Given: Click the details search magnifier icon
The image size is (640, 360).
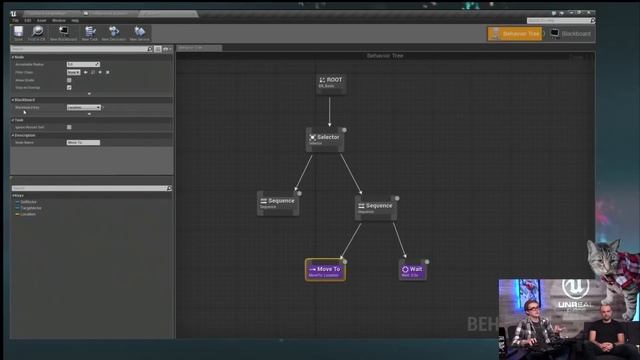Looking at the screenshot, I should (149, 49).
